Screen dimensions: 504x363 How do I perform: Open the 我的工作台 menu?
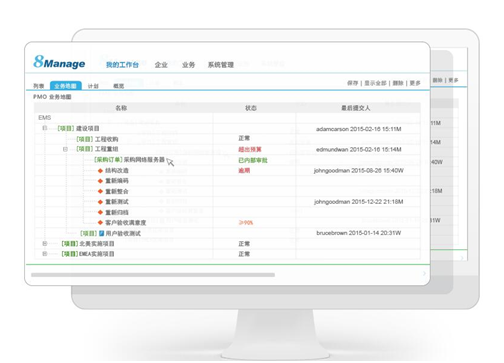tap(122, 65)
